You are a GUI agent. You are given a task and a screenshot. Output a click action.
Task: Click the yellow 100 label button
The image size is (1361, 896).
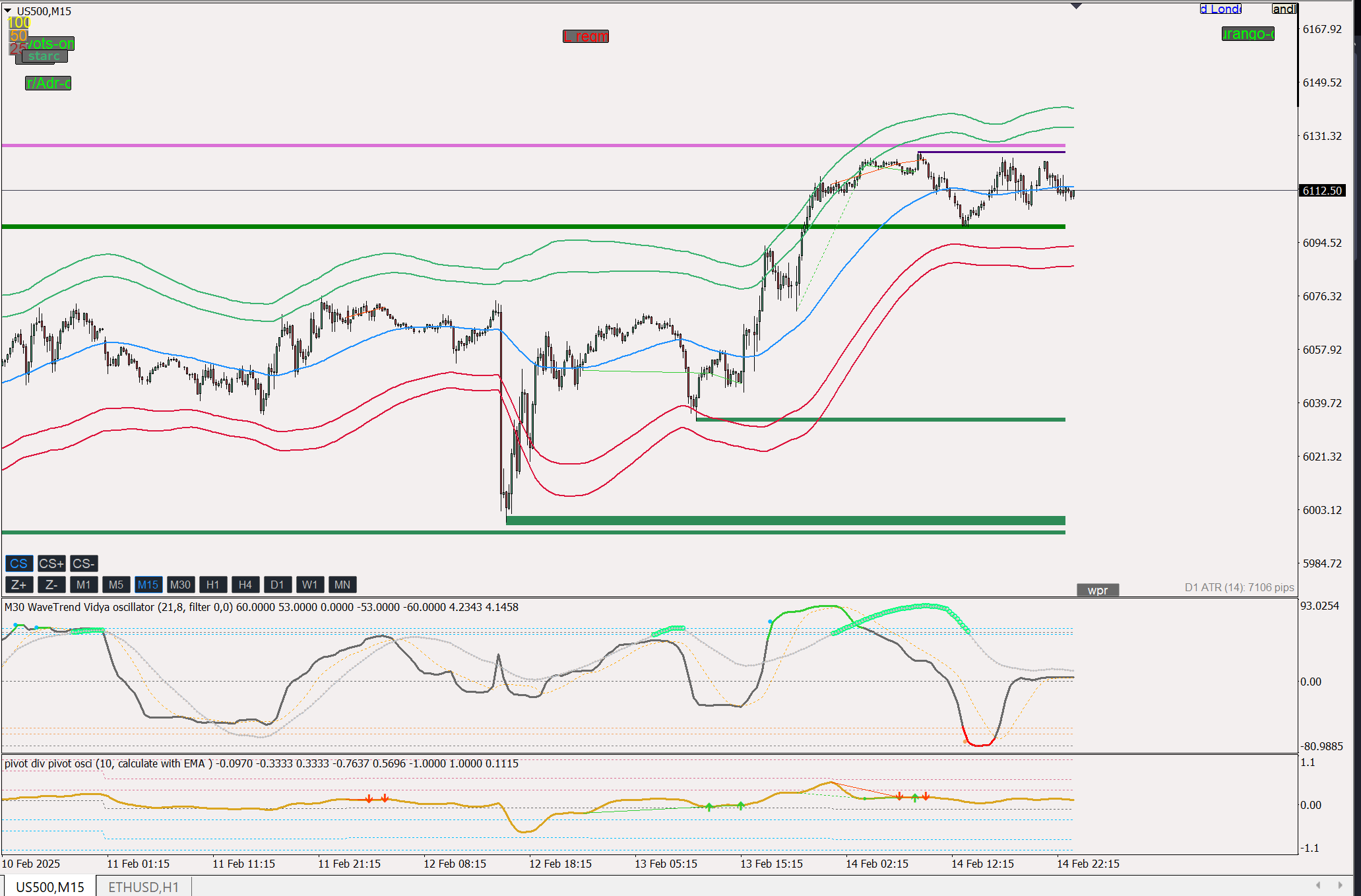tap(18, 22)
